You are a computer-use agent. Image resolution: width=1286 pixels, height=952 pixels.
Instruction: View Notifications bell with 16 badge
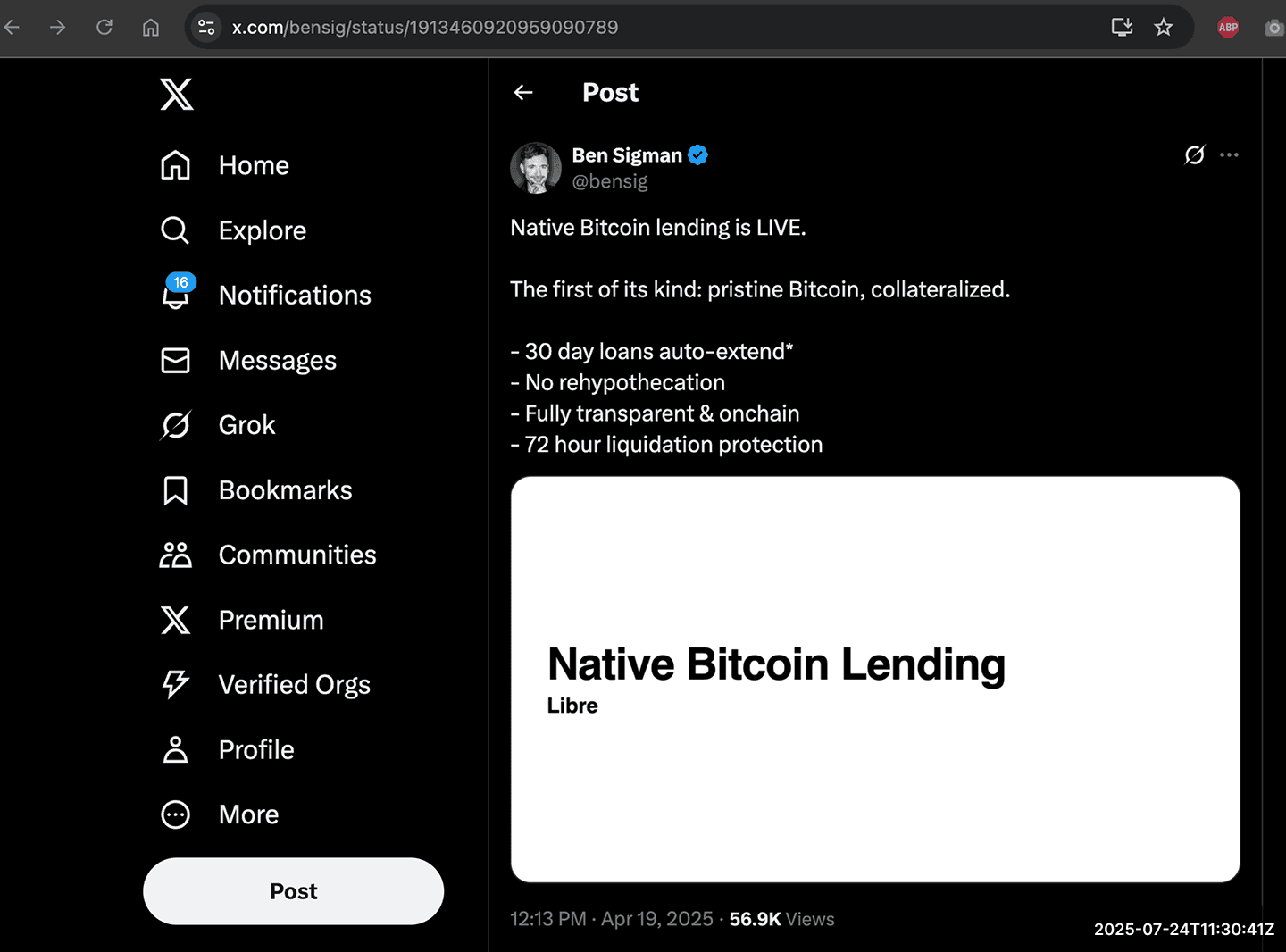pyautogui.click(x=176, y=294)
